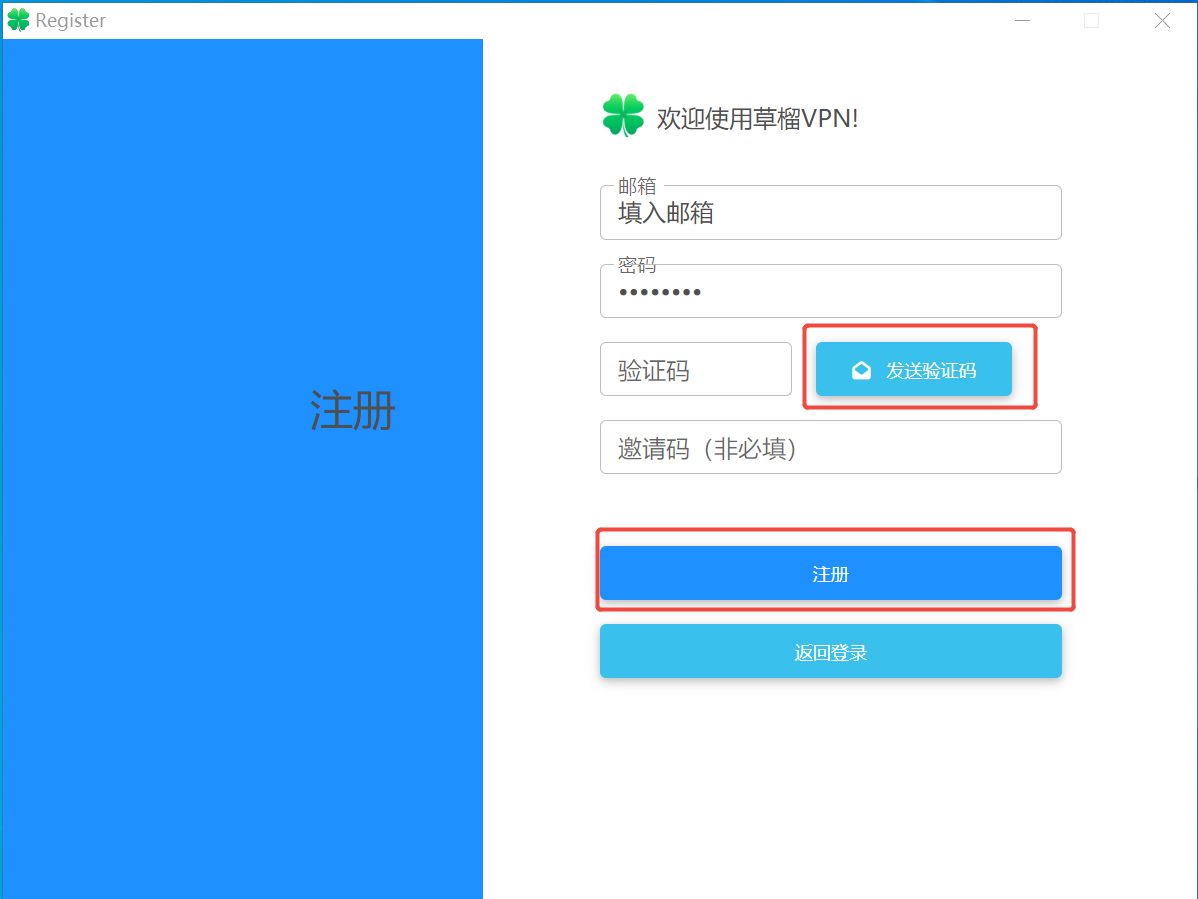The image size is (1198, 899).
Task: Click the envelope icon on the send code button
Action: [860, 371]
